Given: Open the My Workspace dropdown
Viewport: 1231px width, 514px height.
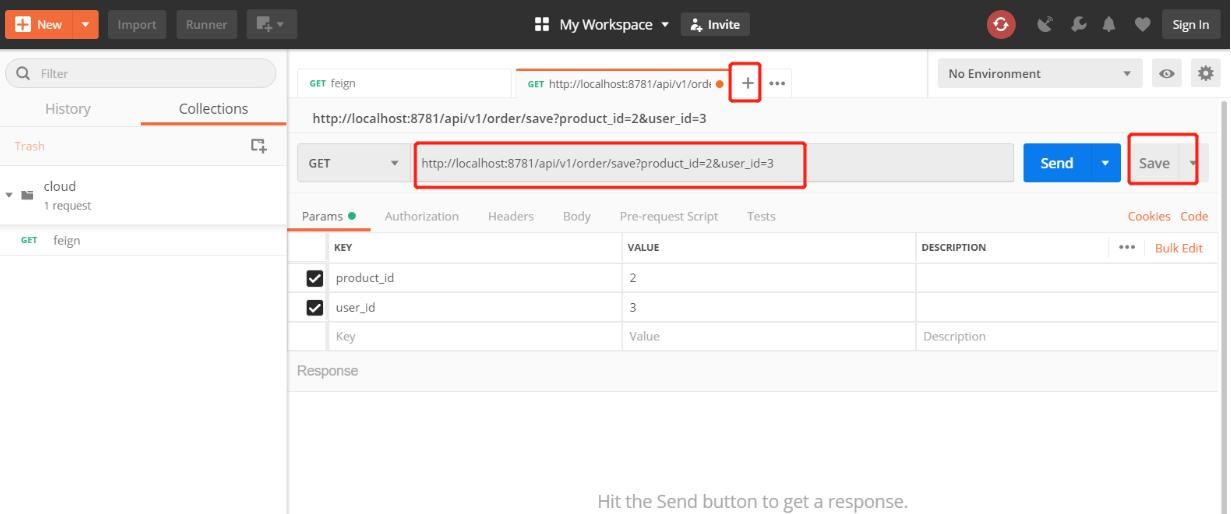Looking at the screenshot, I should point(602,24).
